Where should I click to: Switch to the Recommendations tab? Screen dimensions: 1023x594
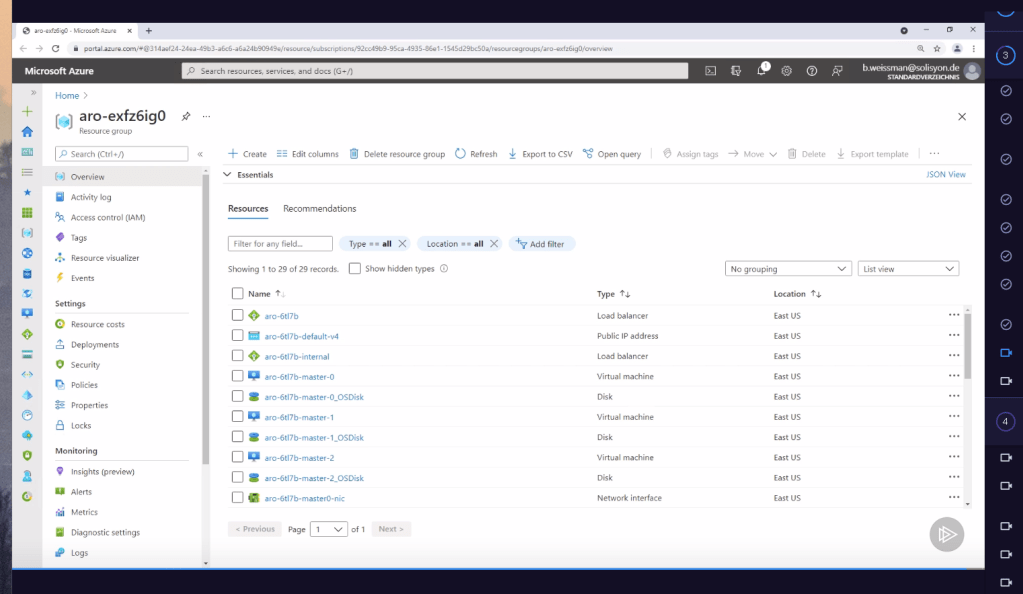tap(320, 208)
